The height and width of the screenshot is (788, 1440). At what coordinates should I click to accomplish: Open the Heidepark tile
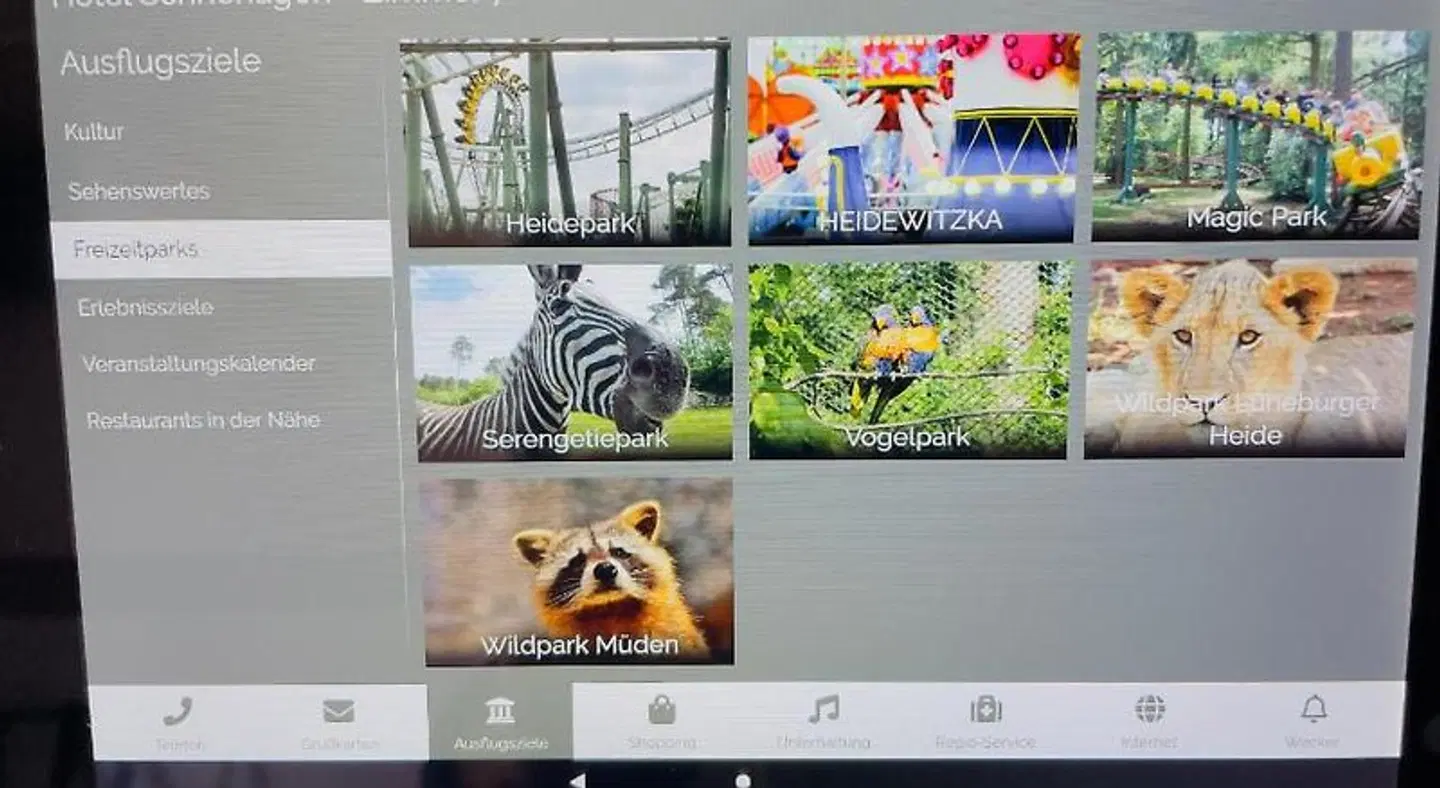pos(566,142)
